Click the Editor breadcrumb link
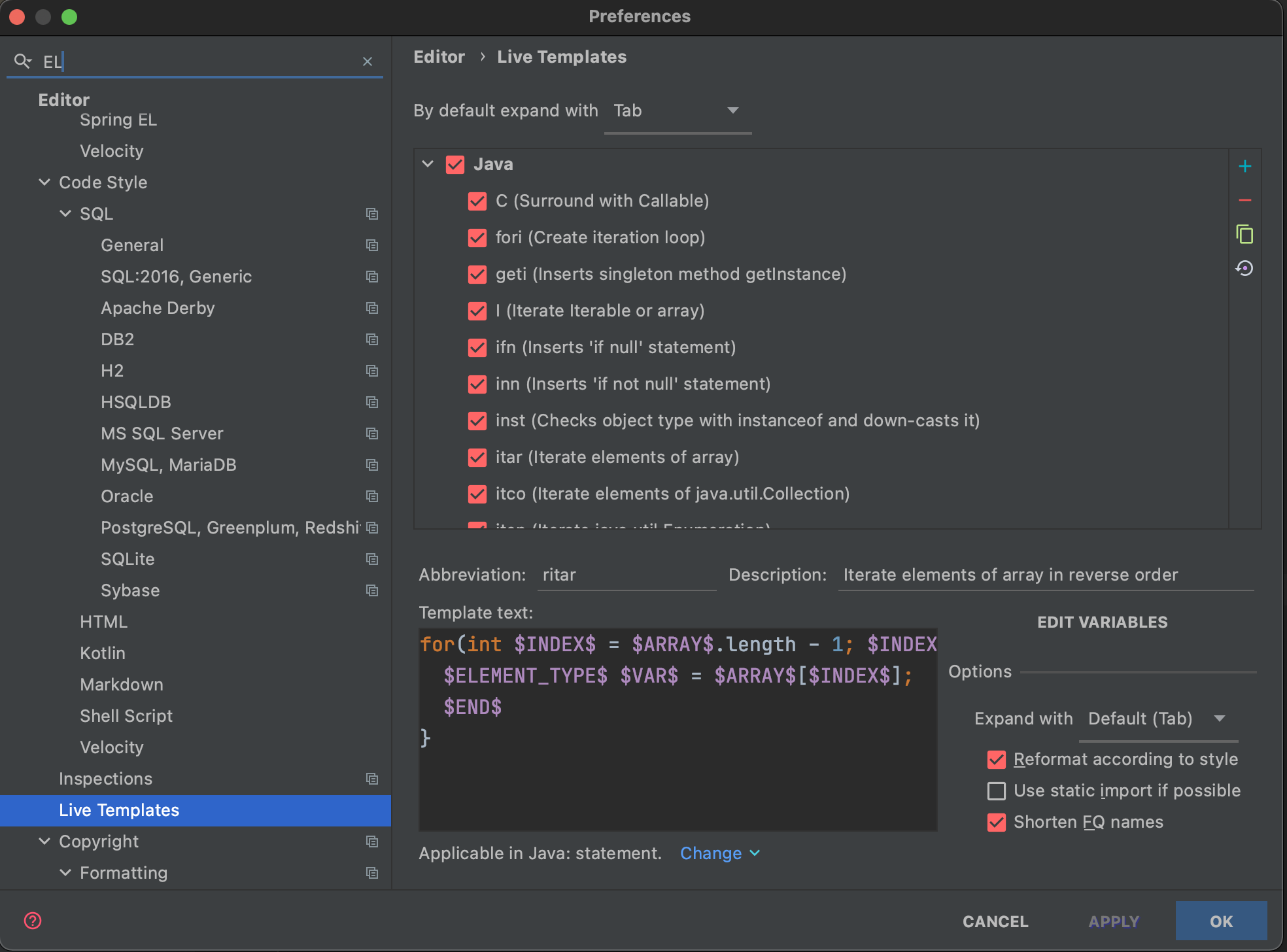This screenshot has height=952, width=1287. point(439,57)
